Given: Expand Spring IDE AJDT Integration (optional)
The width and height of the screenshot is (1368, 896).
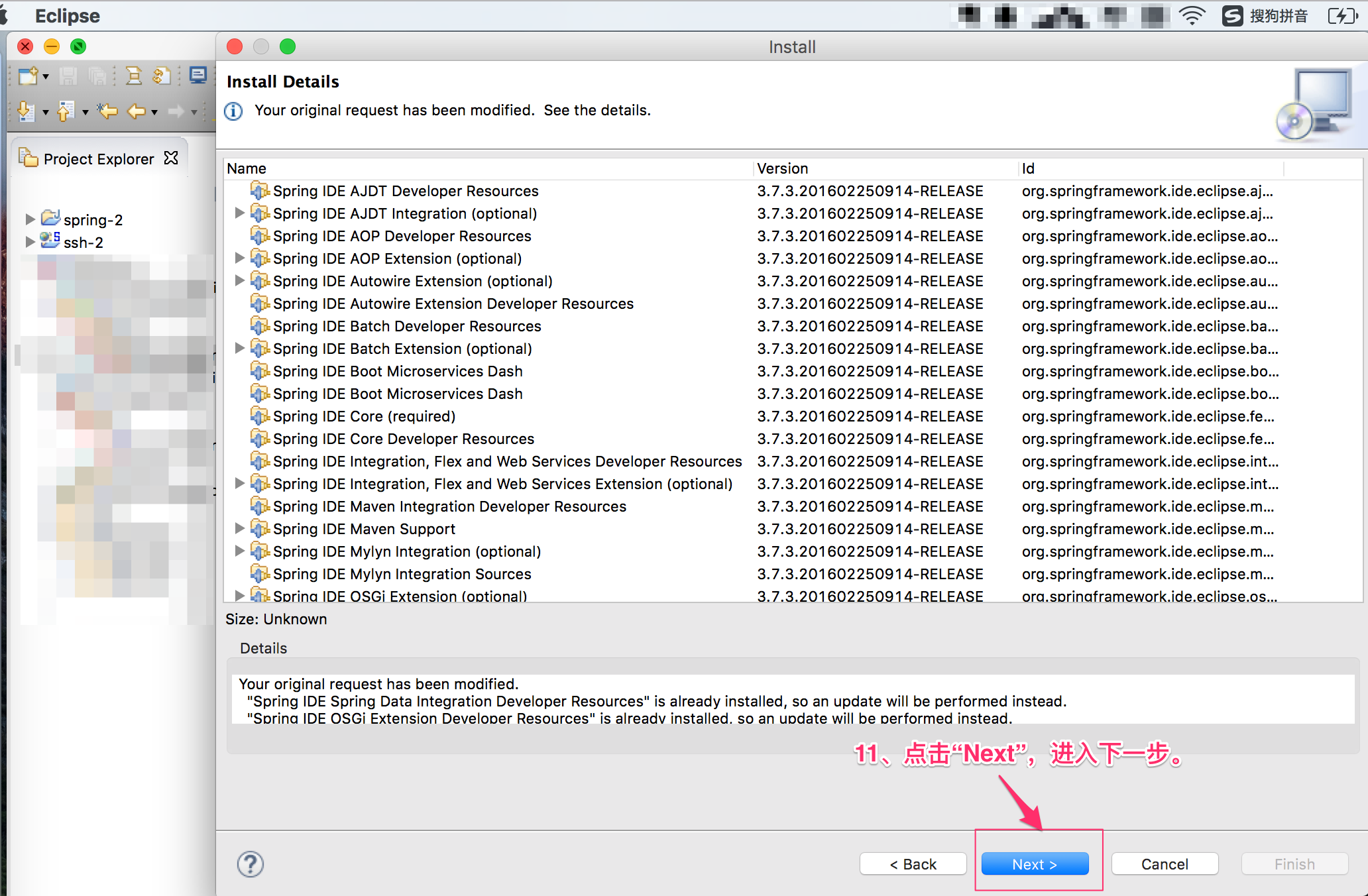Looking at the screenshot, I should pyautogui.click(x=240, y=213).
